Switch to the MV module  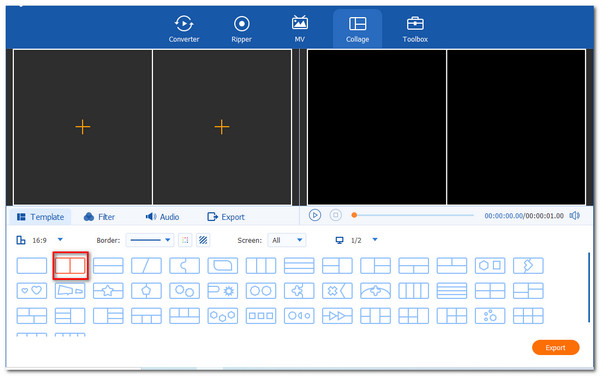pos(299,29)
